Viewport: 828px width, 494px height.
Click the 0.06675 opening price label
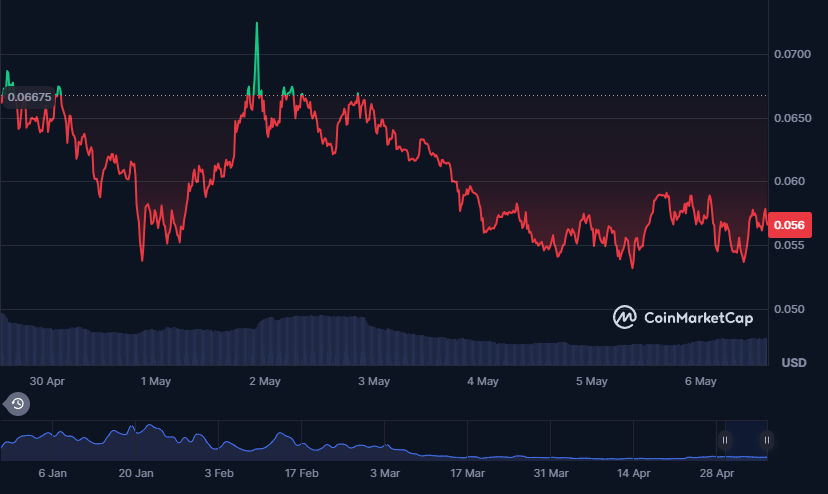point(29,97)
